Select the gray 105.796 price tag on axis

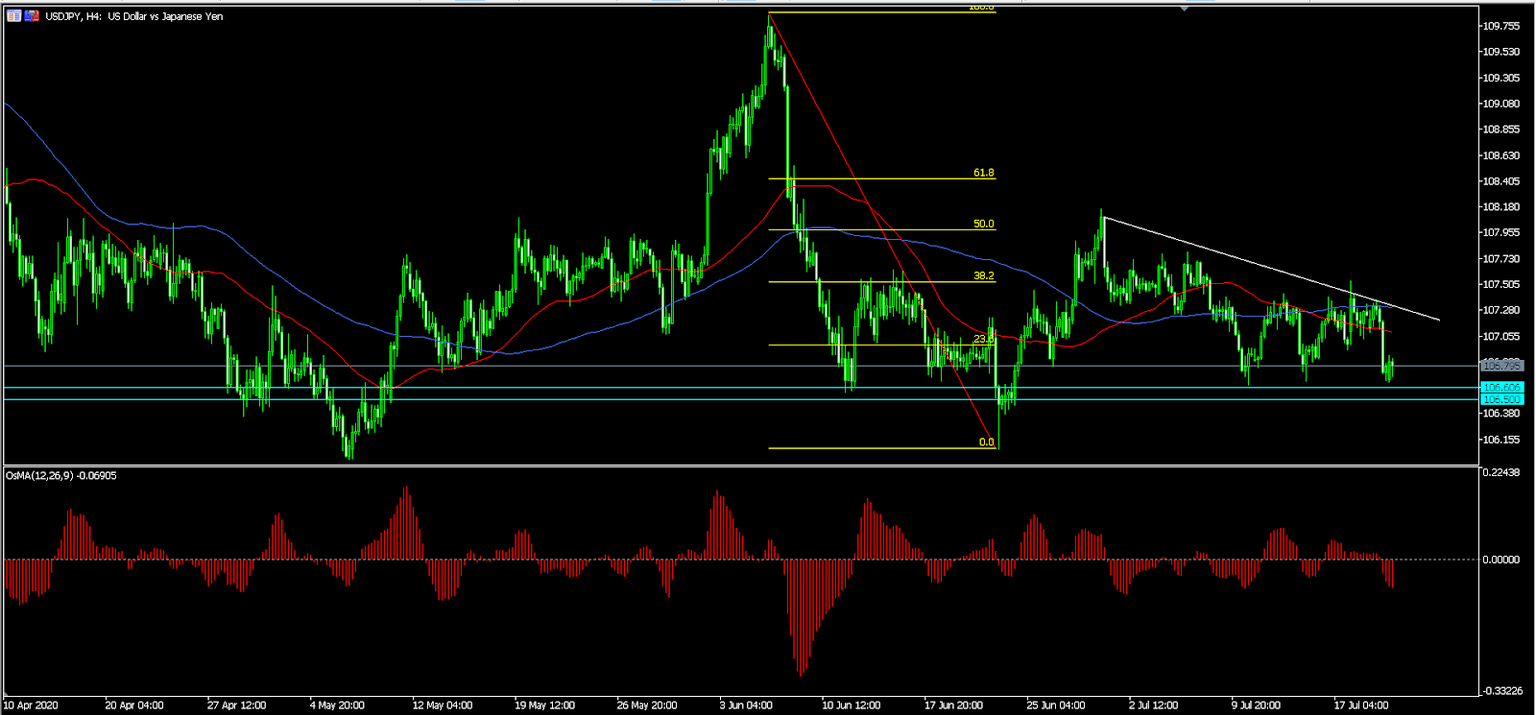1502,366
